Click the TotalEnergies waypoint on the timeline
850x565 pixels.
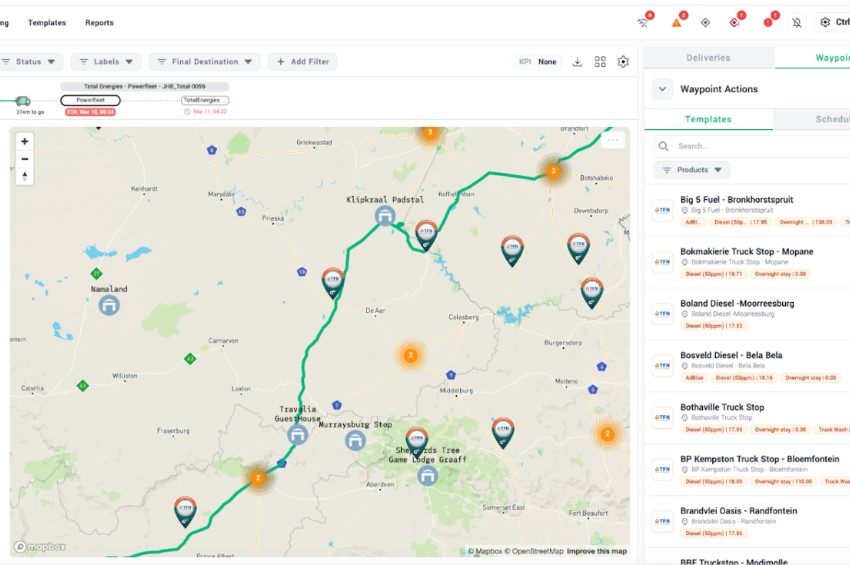click(x=205, y=100)
